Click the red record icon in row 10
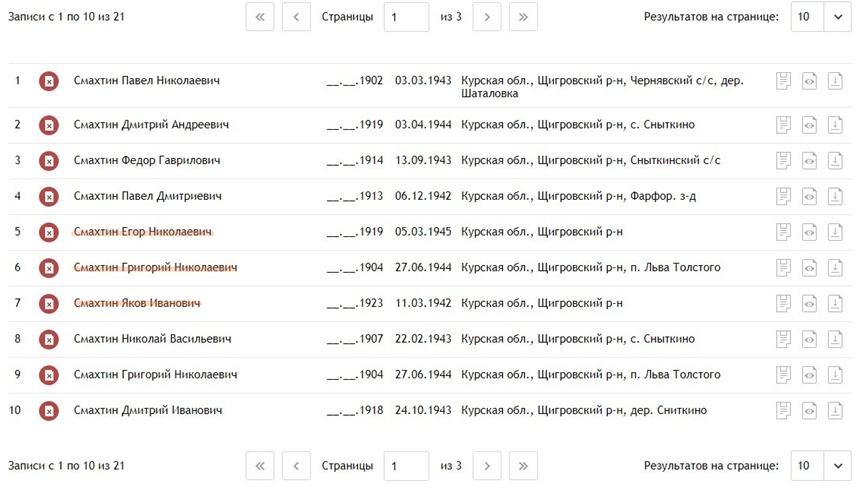 click(x=49, y=410)
